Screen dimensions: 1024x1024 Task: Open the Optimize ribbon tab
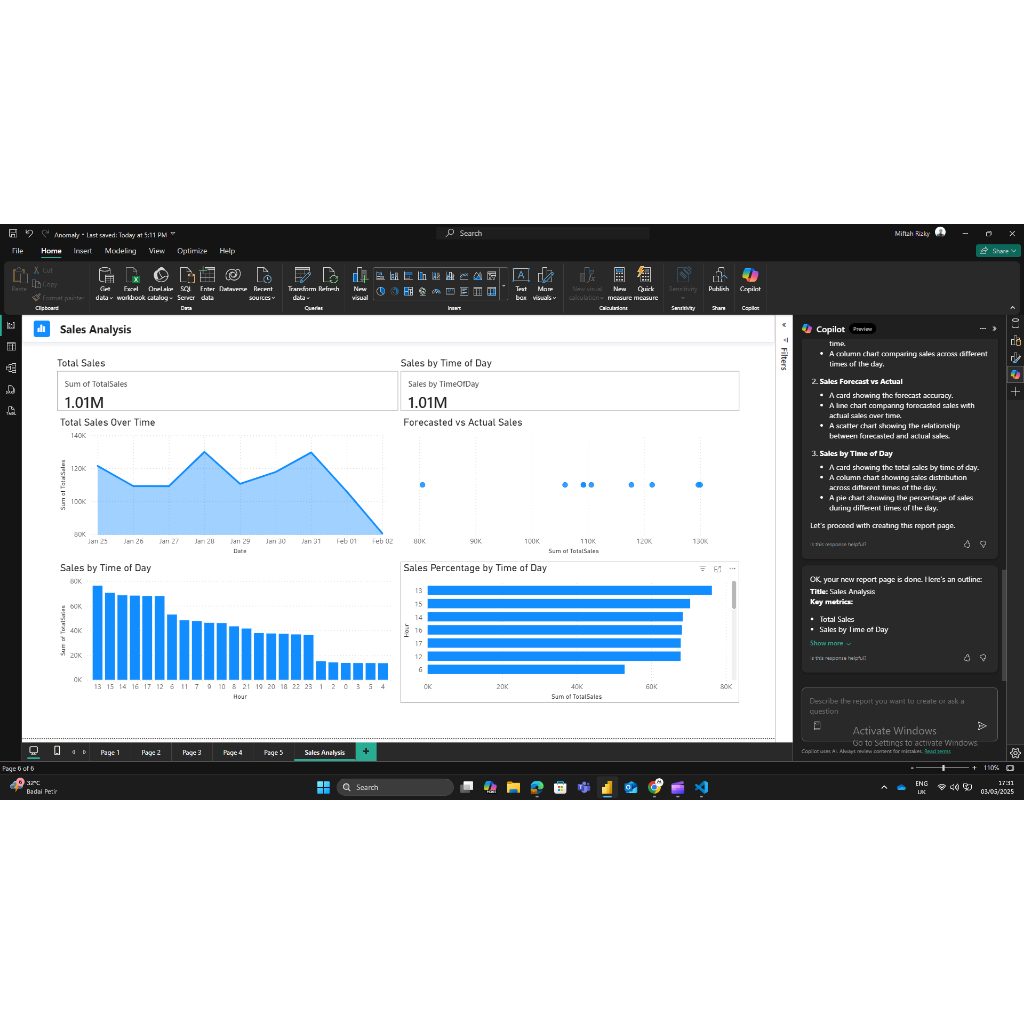click(192, 251)
